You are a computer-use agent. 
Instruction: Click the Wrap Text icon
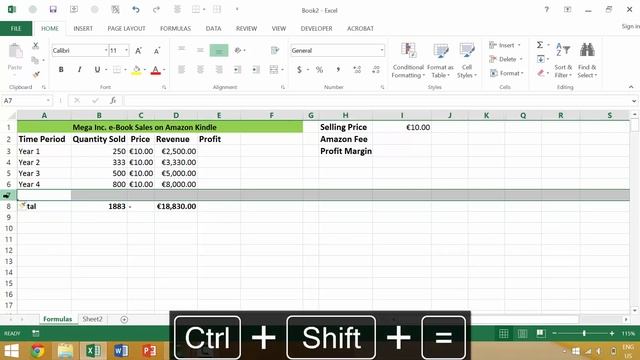tap(275, 50)
